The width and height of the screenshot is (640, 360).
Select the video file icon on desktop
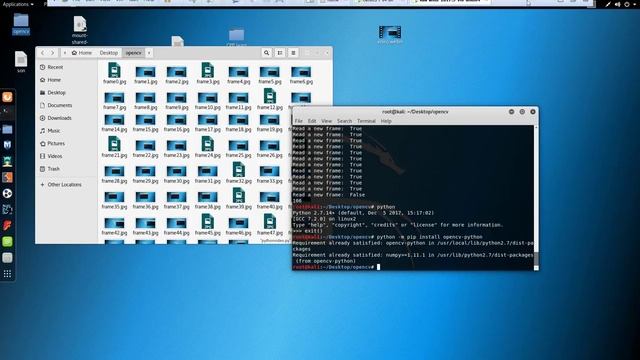[390, 34]
